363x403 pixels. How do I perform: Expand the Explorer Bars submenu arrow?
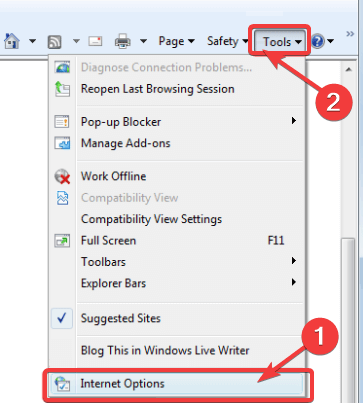tap(293, 282)
